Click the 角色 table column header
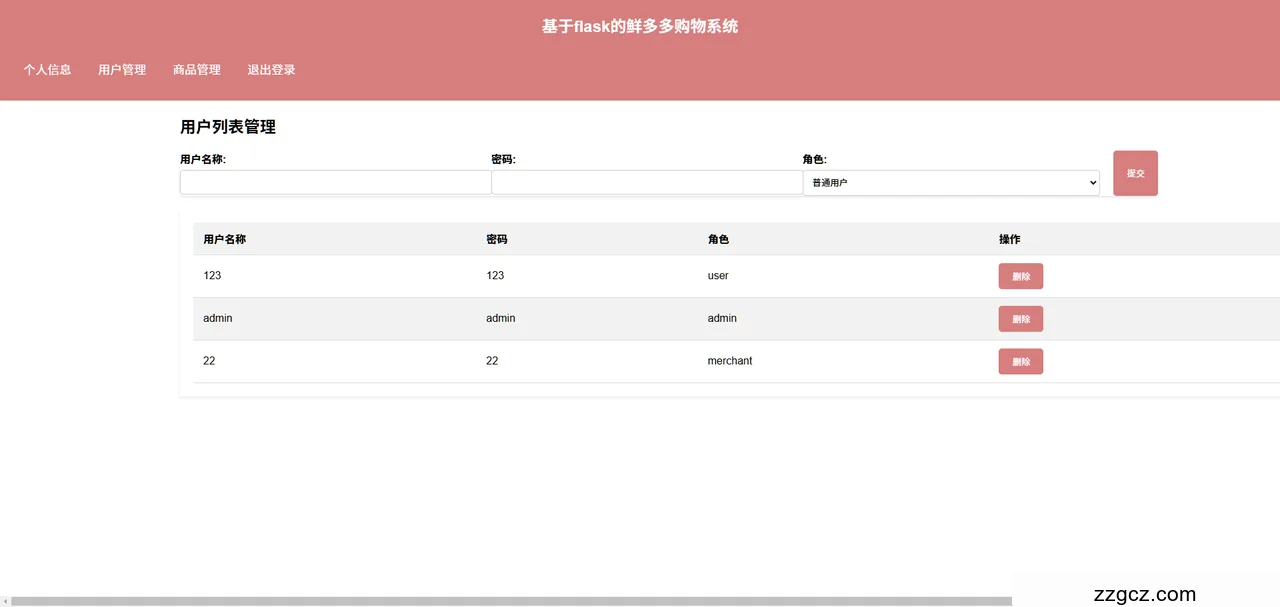Viewport: 1280px width, 607px height. tap(718, 240)
